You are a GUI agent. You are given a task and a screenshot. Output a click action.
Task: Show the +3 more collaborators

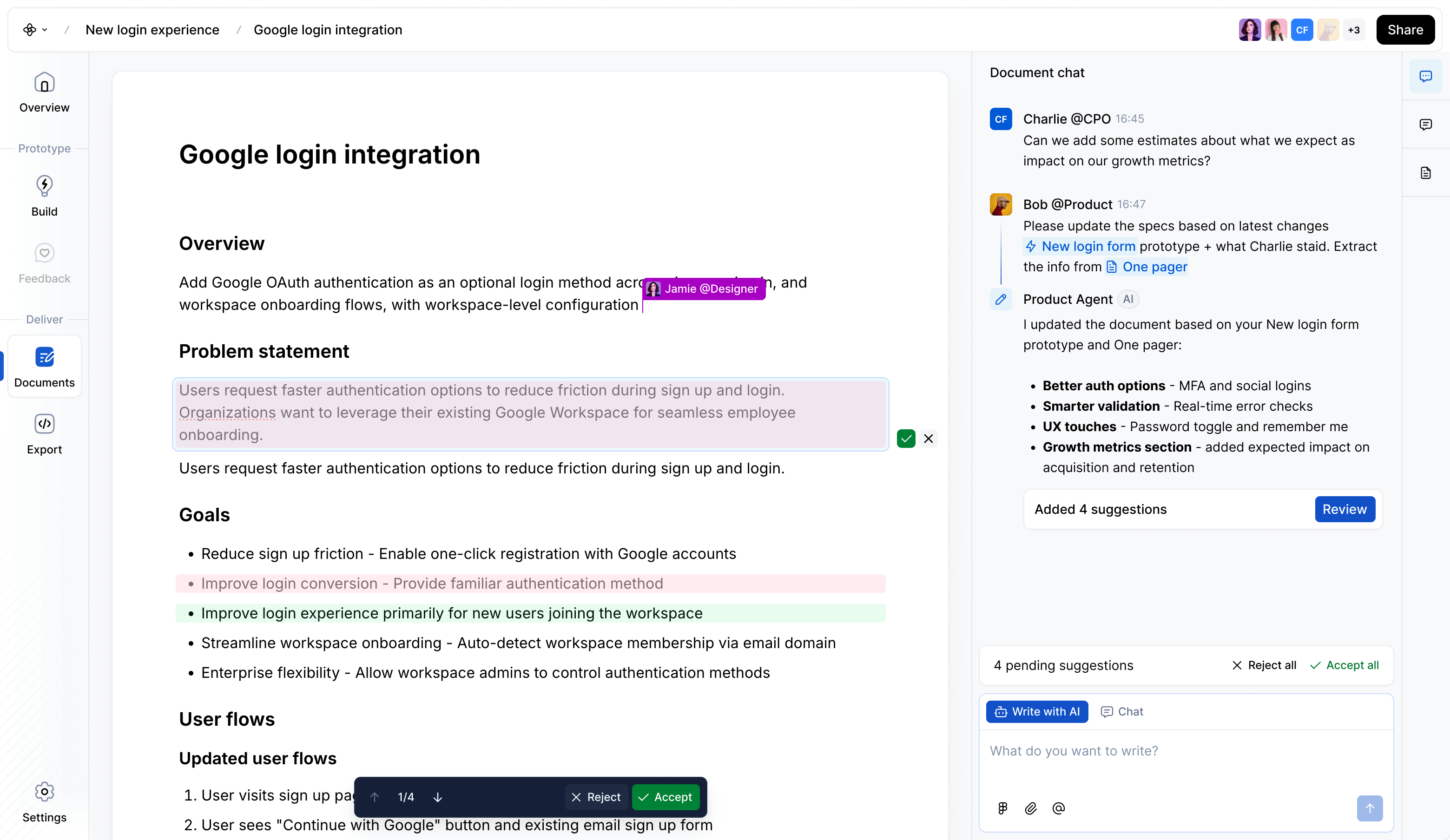tap(1353, 30)
